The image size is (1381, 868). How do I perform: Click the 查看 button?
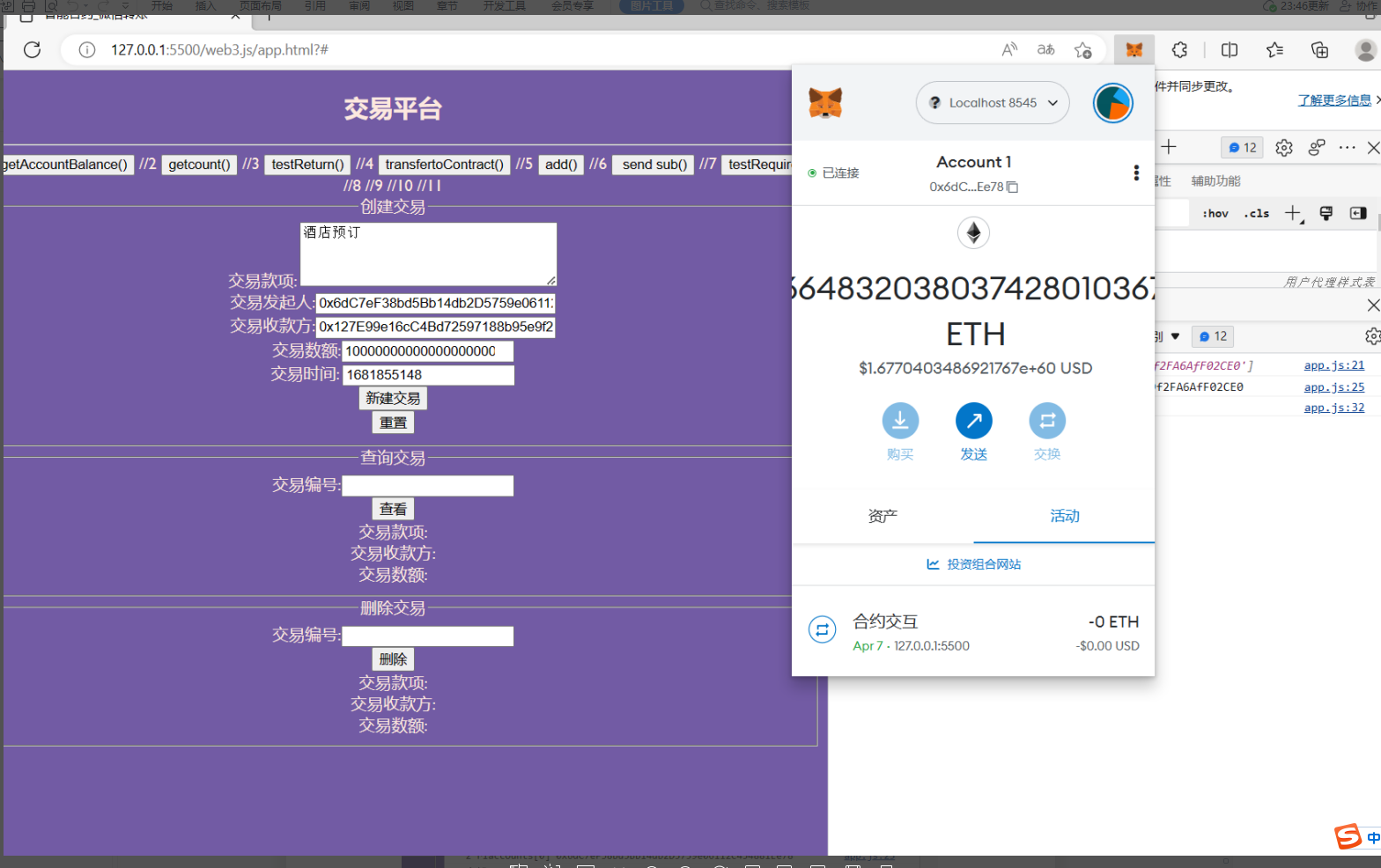click(x=393, y=509)
